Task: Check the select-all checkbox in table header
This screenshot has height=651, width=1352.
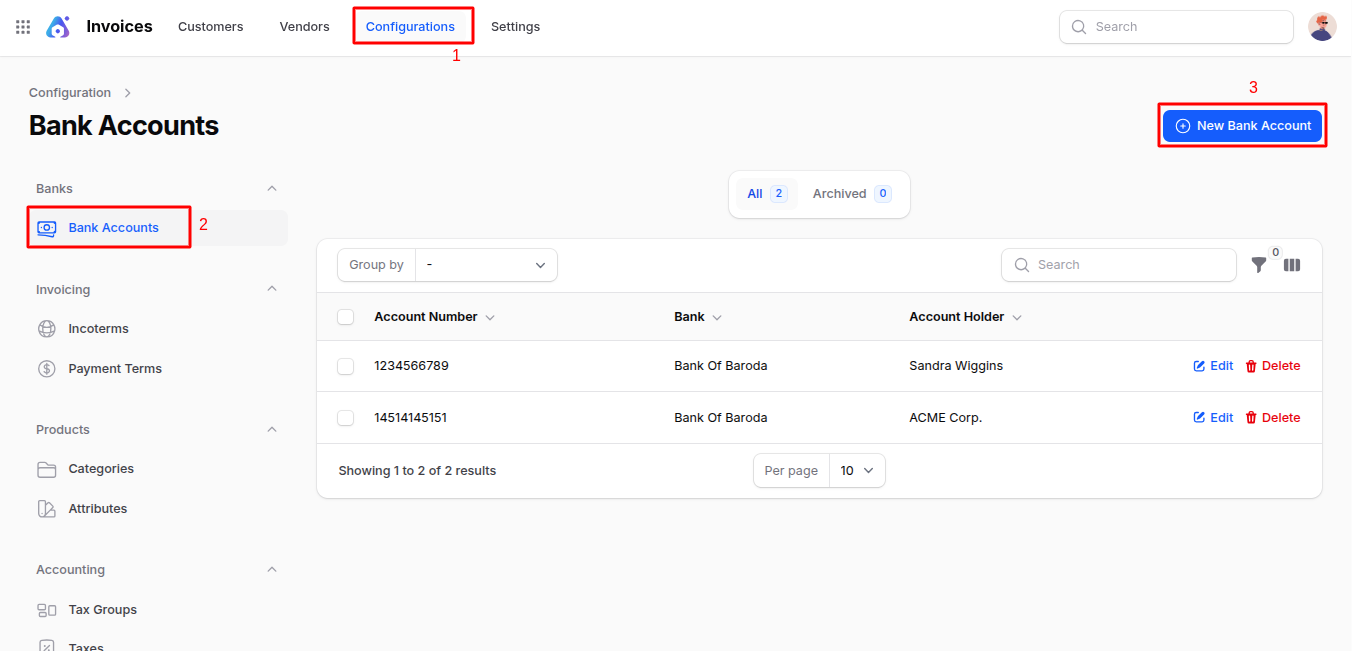Action: pos(345,316)
